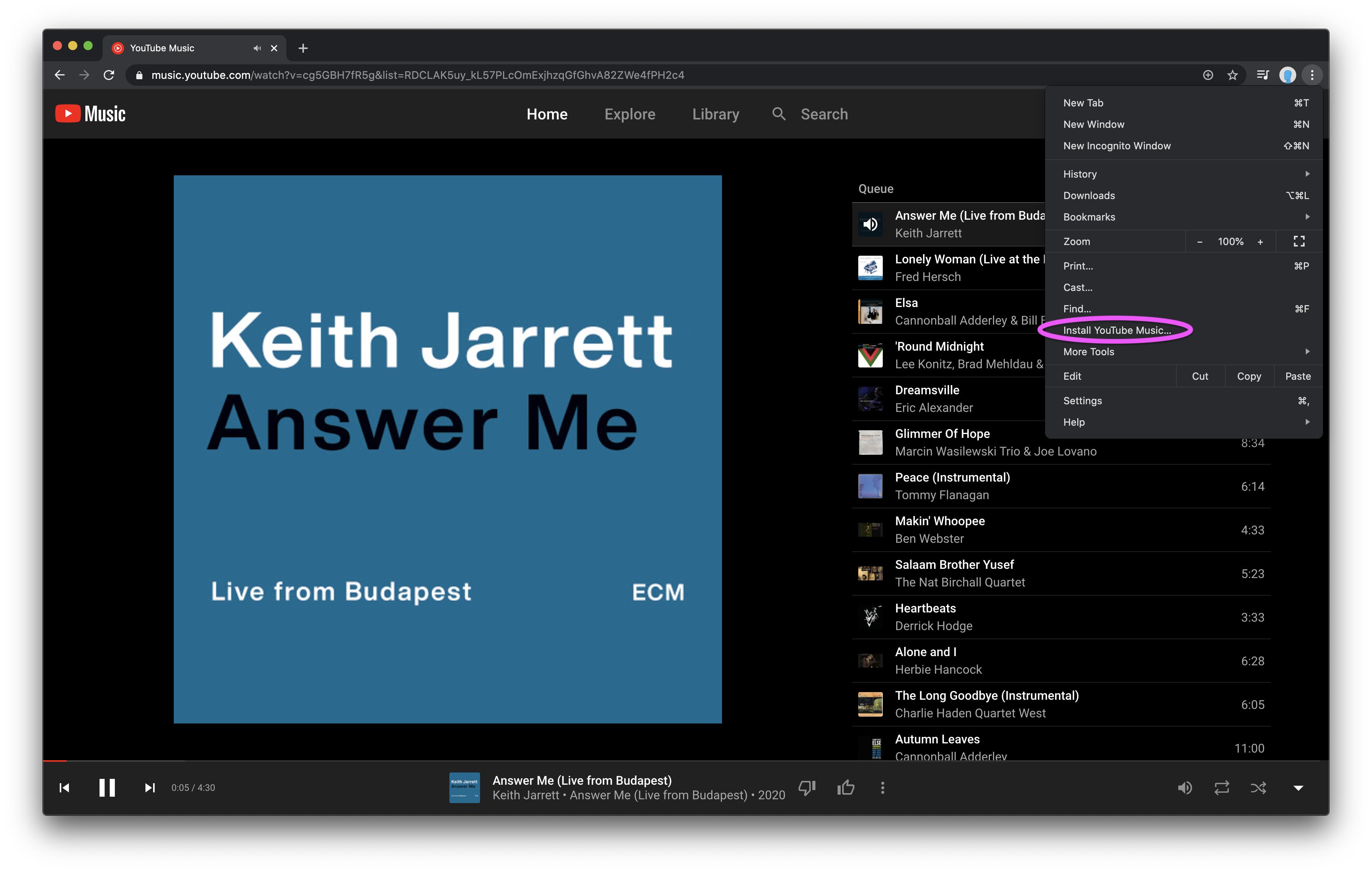Mute the player volume icon

click(1184, 788)
